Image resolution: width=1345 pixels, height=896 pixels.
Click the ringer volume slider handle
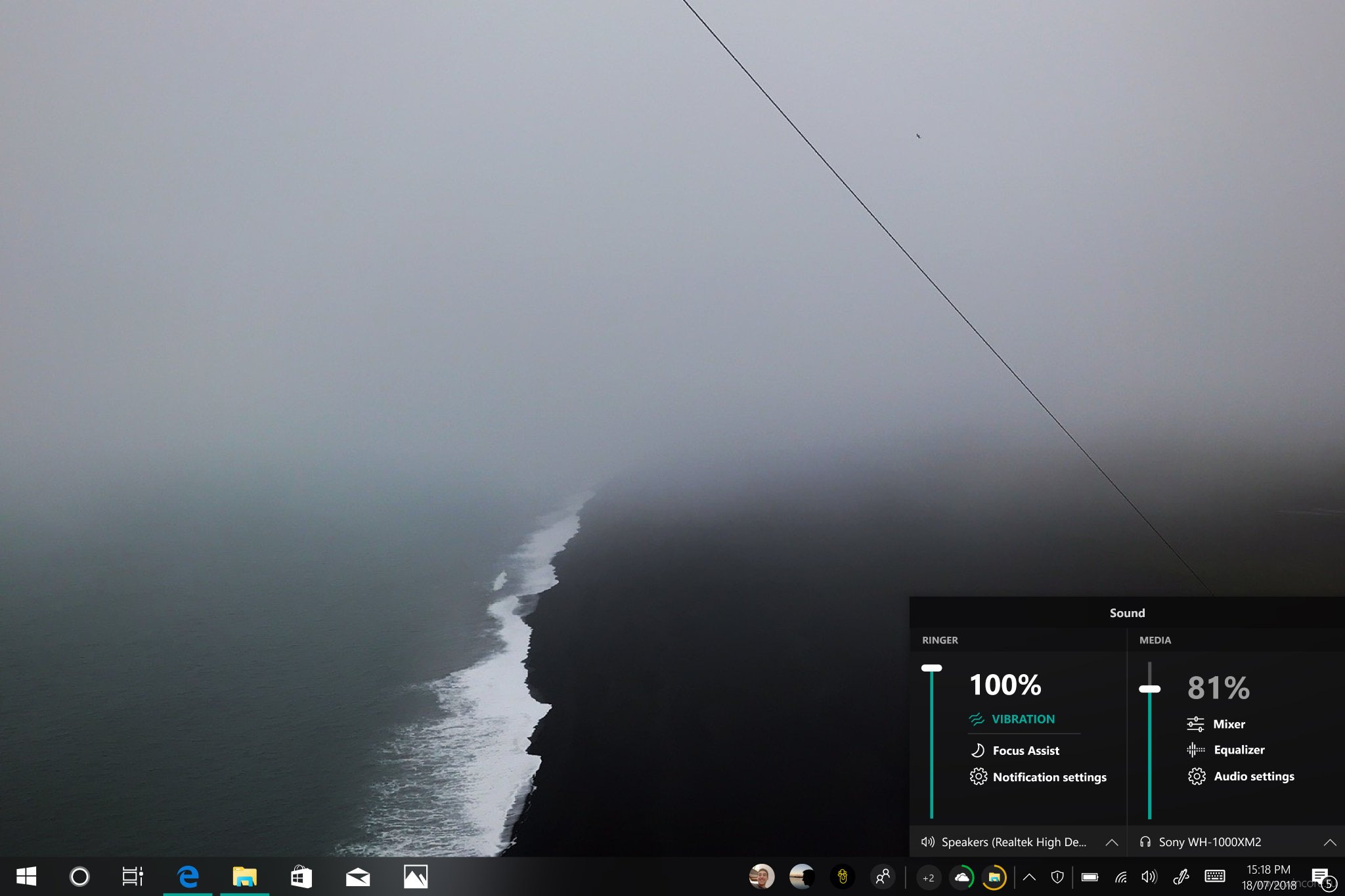932,668
